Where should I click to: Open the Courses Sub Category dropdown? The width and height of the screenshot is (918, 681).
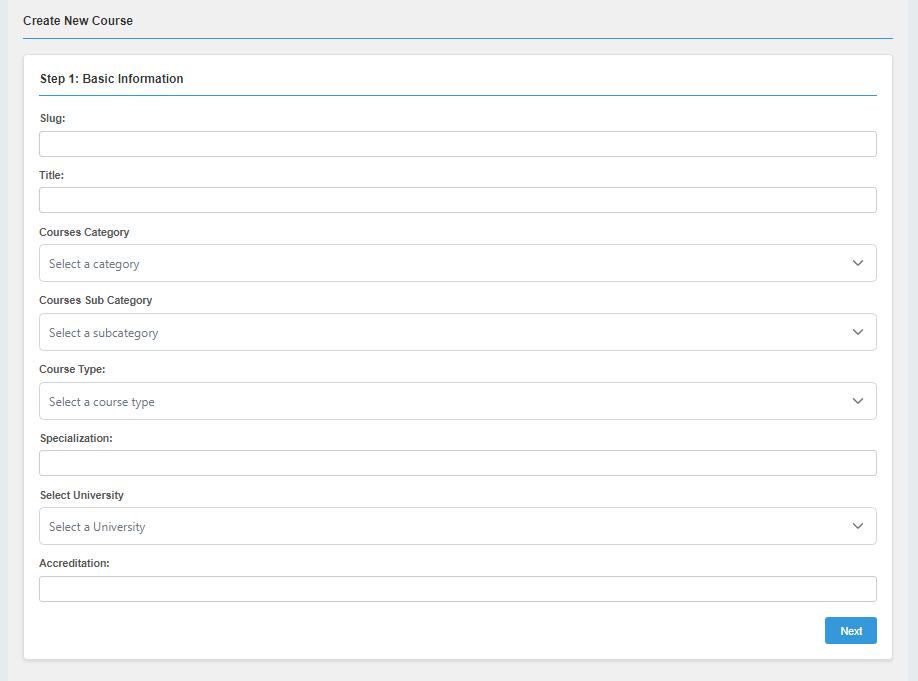(x=457, y=331)
